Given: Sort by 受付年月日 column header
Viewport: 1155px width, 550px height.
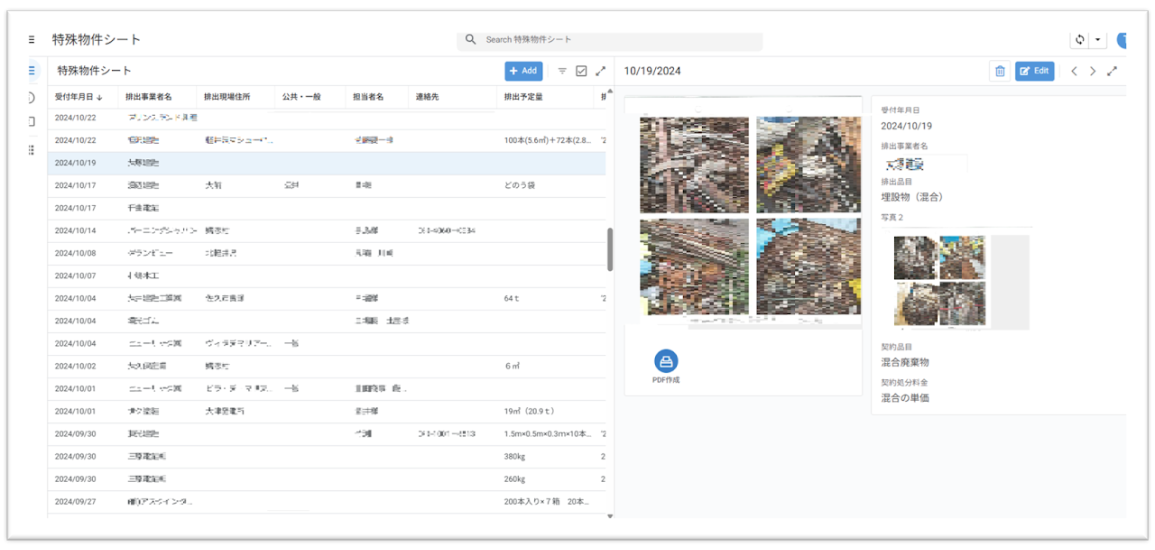Looking at the screenshot, I should [76, 97].
